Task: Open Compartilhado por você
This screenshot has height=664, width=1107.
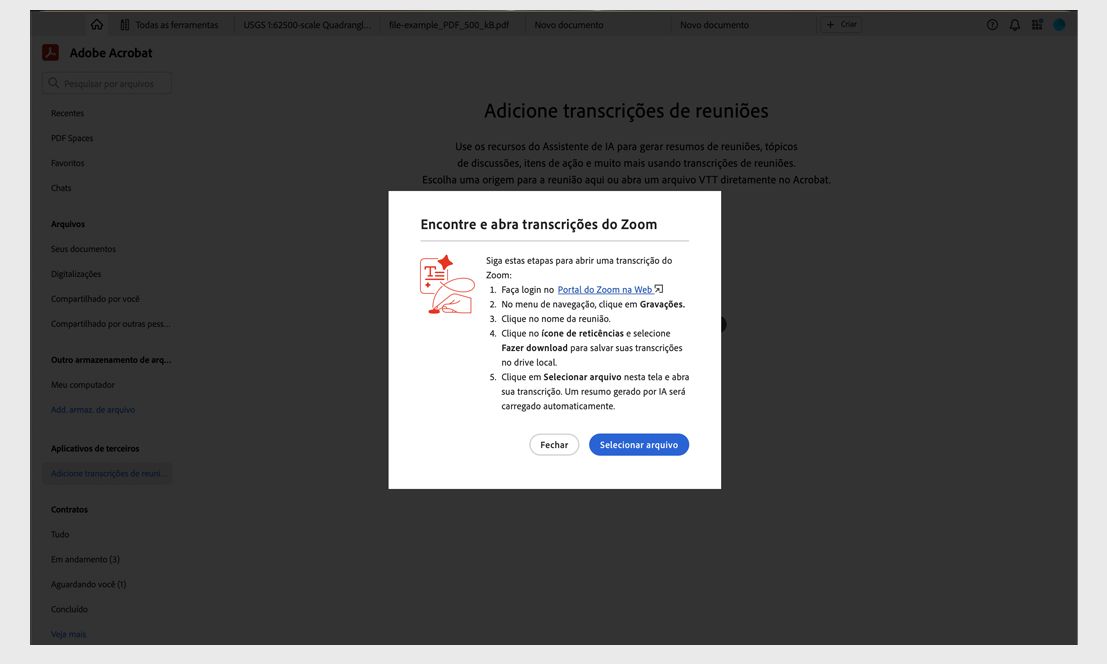Action: click(x=95, y=299)
